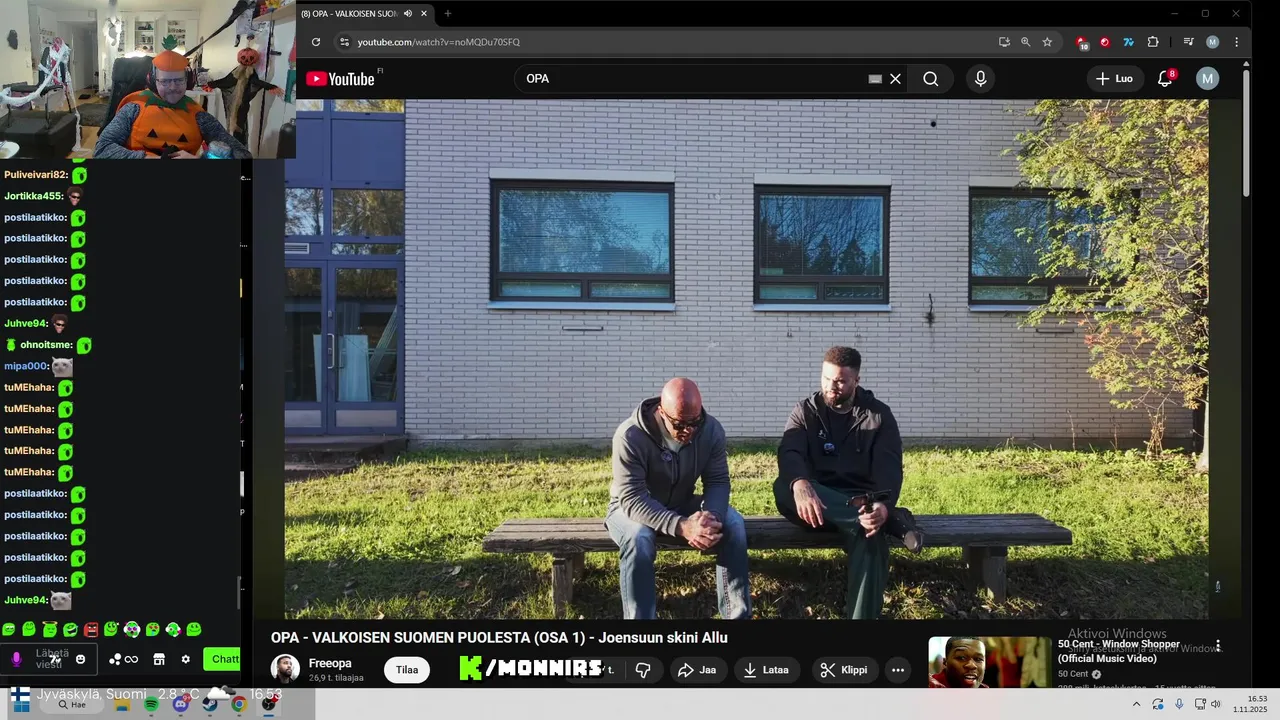The height and width of the screenshot is (720, 1280).
Task: Click the Luo create button
Action: [x=1115, y=79]
